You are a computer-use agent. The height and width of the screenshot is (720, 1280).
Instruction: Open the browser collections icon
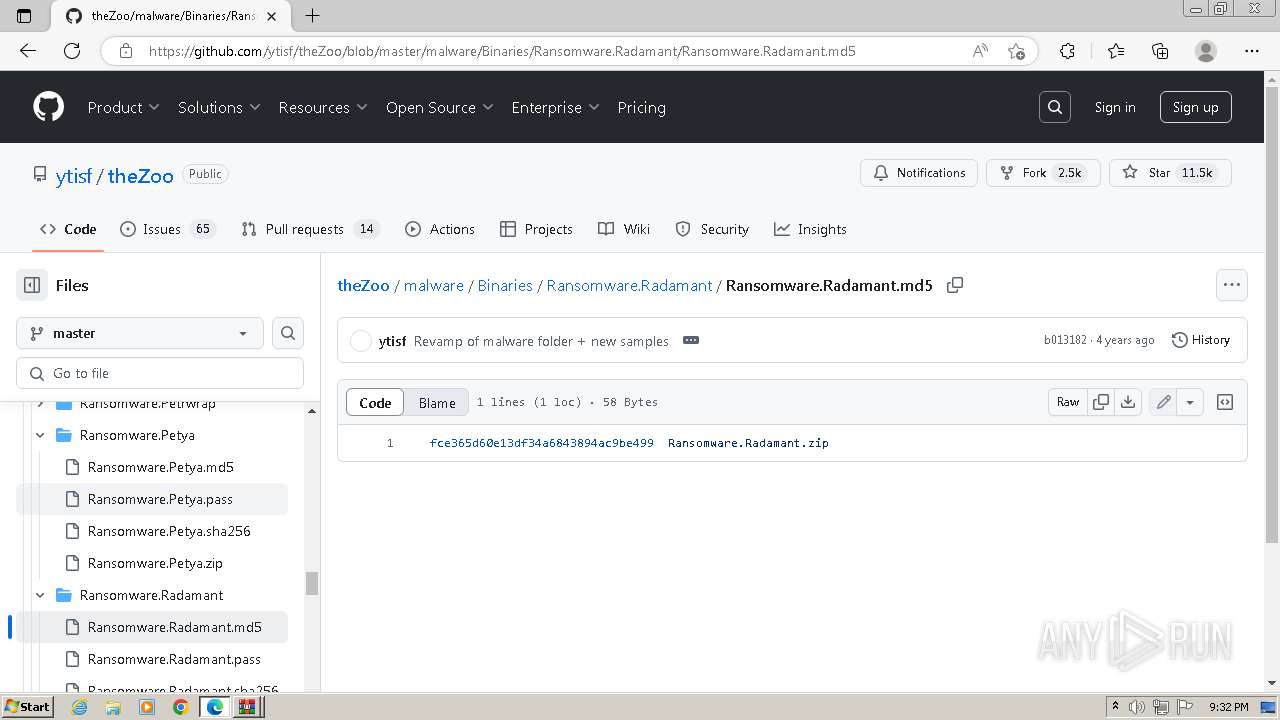[1160, 51]
